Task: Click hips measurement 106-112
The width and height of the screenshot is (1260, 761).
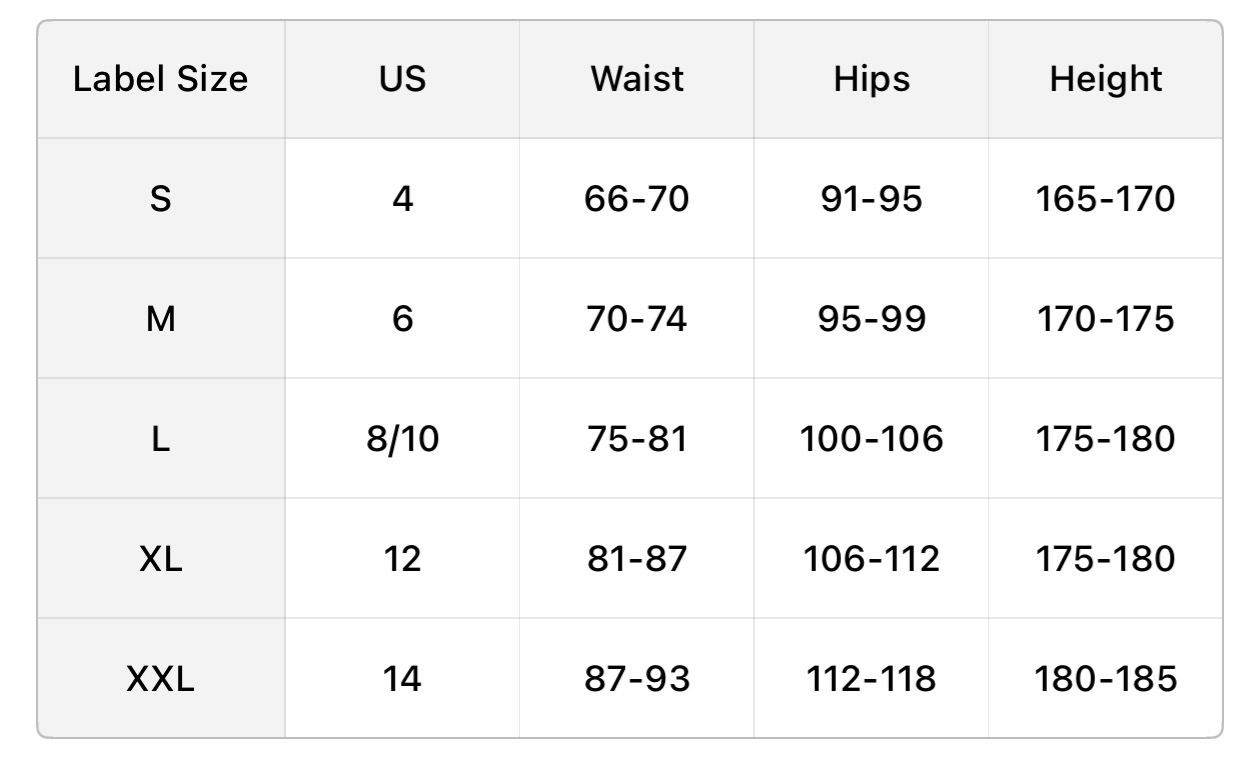Action: coord(871,559)
